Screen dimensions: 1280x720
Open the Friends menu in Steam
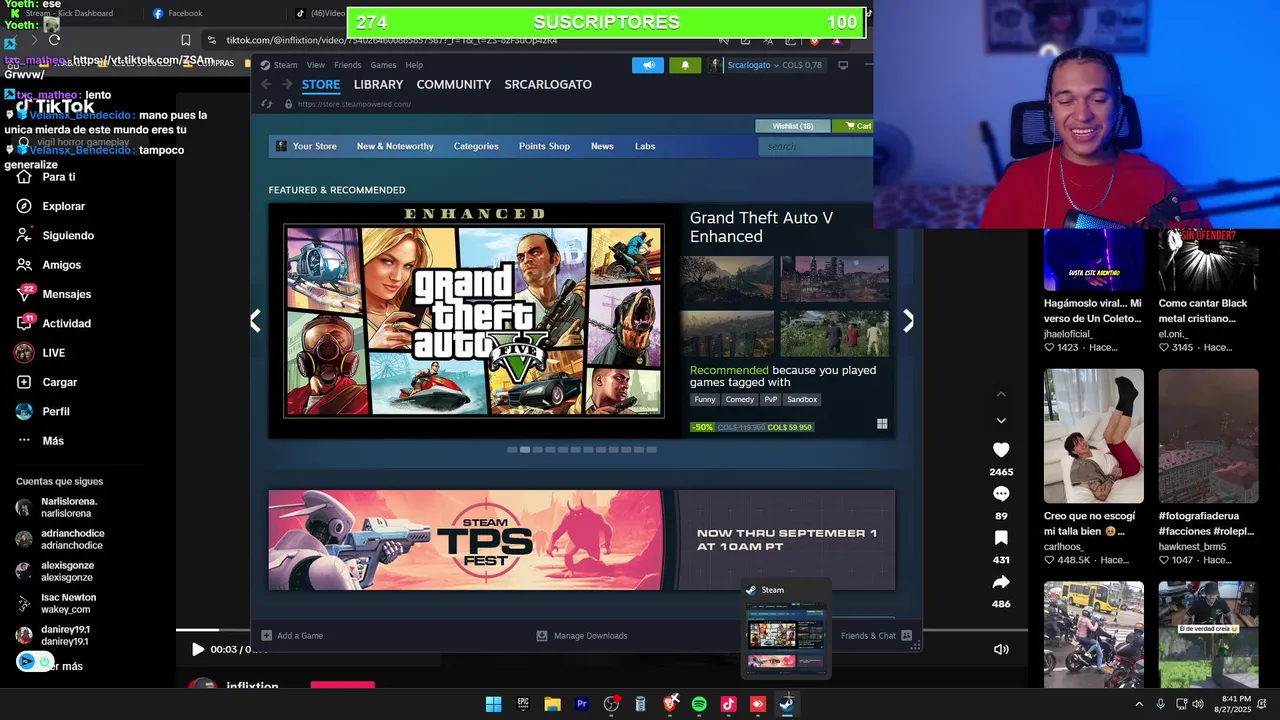click(347, 65)
